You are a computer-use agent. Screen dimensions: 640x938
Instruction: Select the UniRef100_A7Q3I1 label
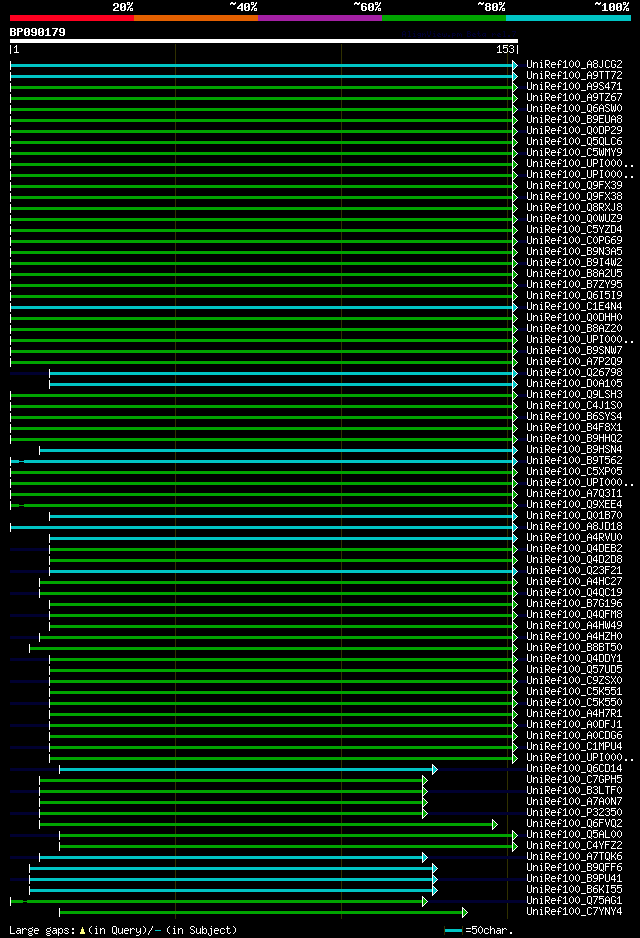pos(574,494)
